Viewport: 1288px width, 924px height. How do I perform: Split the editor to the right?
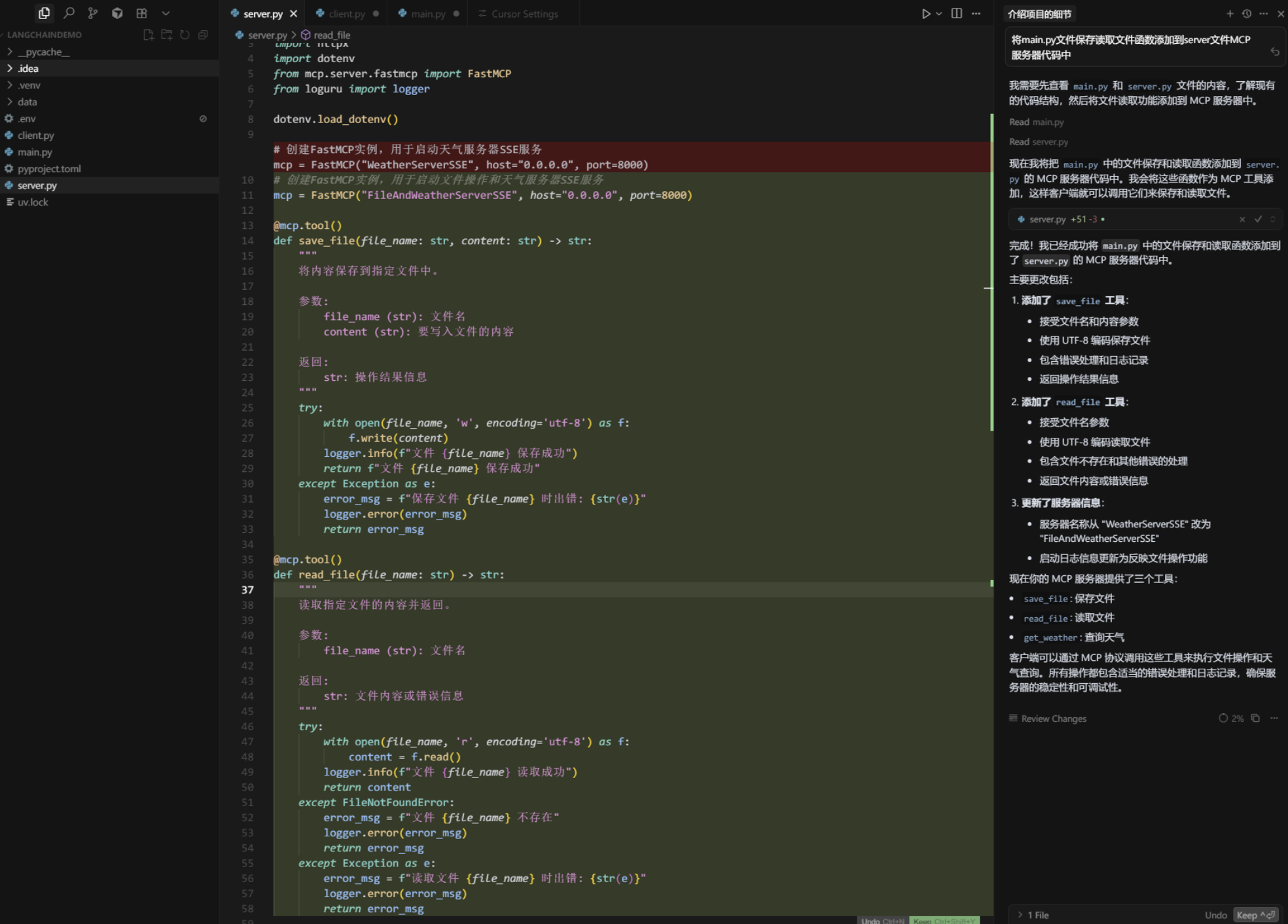[956, 13]
